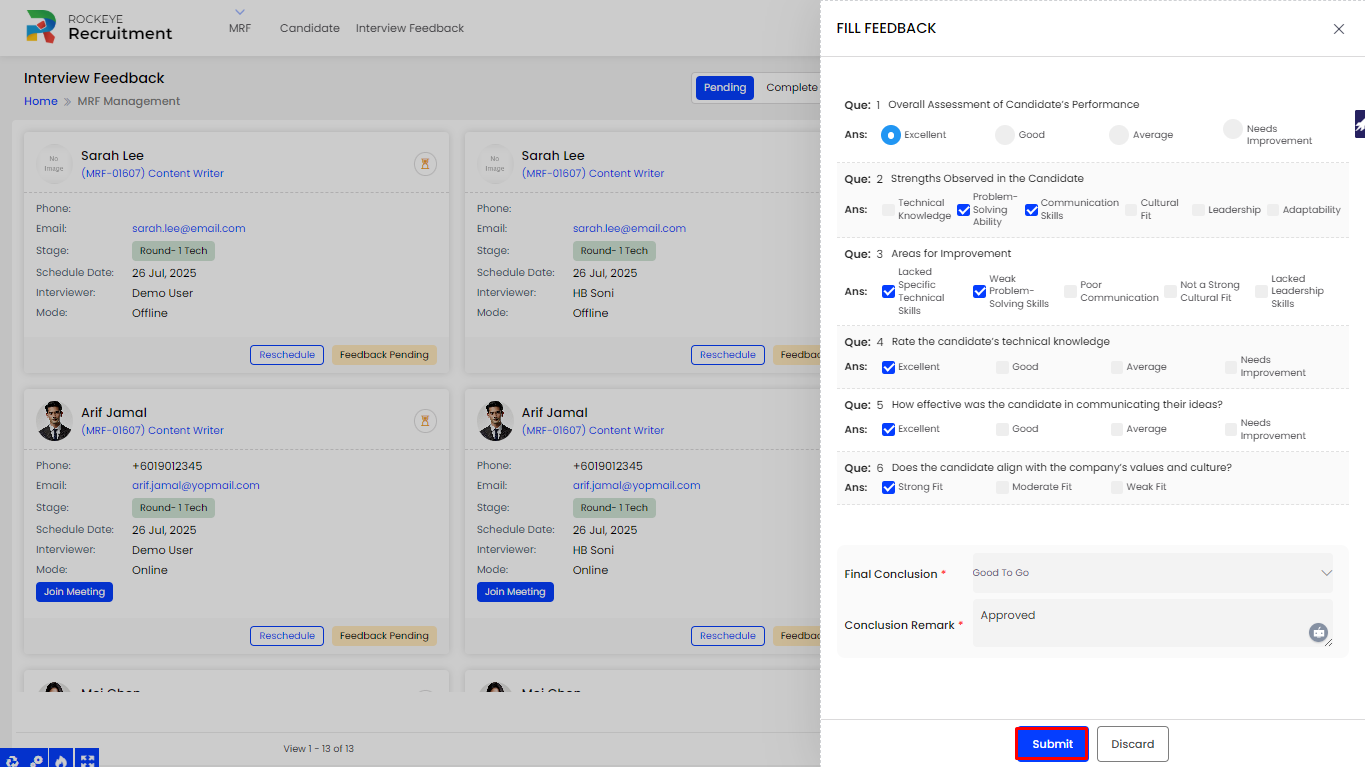Submit the feedback form
Image resolution: width=1365 pixels, height=767 pixels.
click(1052, 744)
